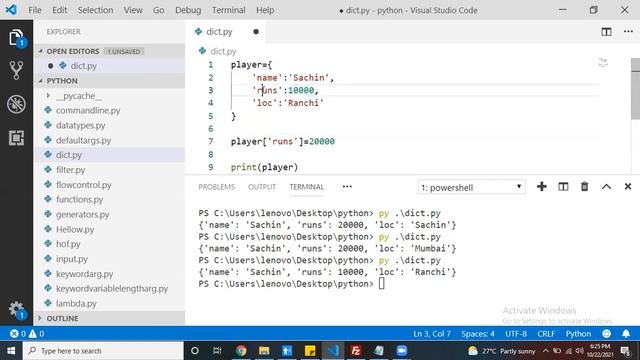Show hidden system tray icons
This screenshot has height=360, width=640.
(x=546, y=351)
